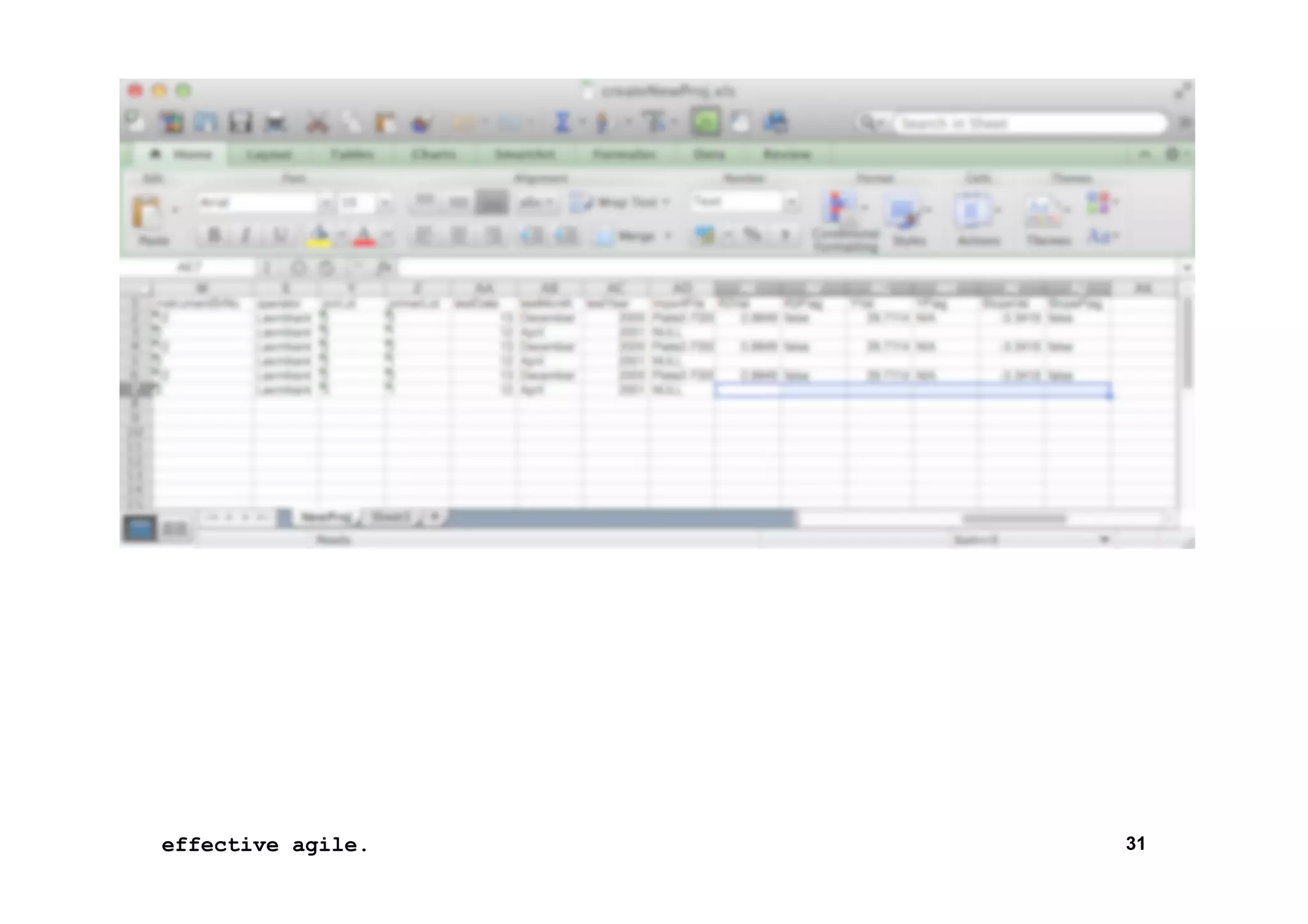Click the formula bar cancel icon
1308x924 pixels.
pyautogui.click(x=298, y=268)
